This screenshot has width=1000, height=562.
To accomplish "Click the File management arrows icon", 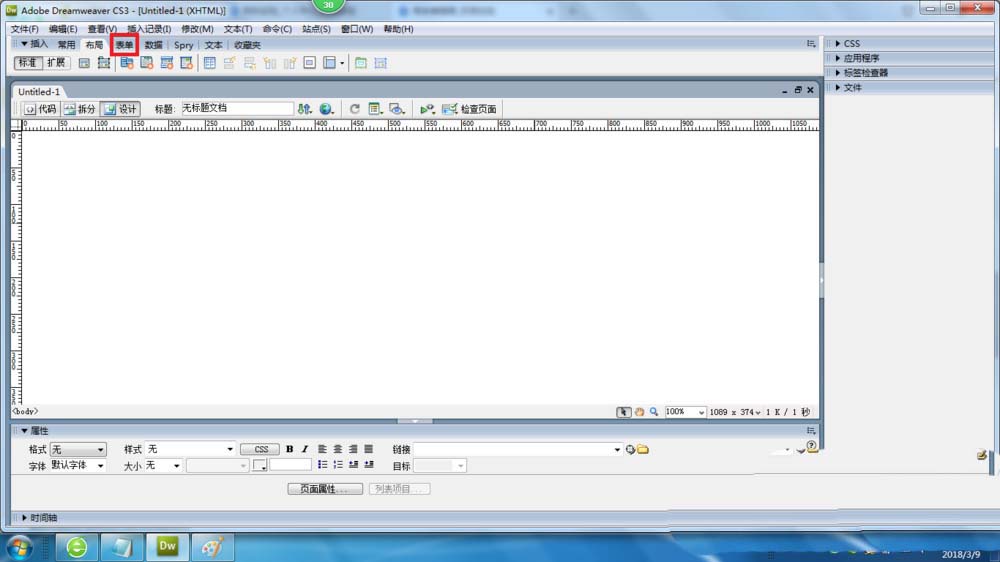I will click(x=305, y=109).
